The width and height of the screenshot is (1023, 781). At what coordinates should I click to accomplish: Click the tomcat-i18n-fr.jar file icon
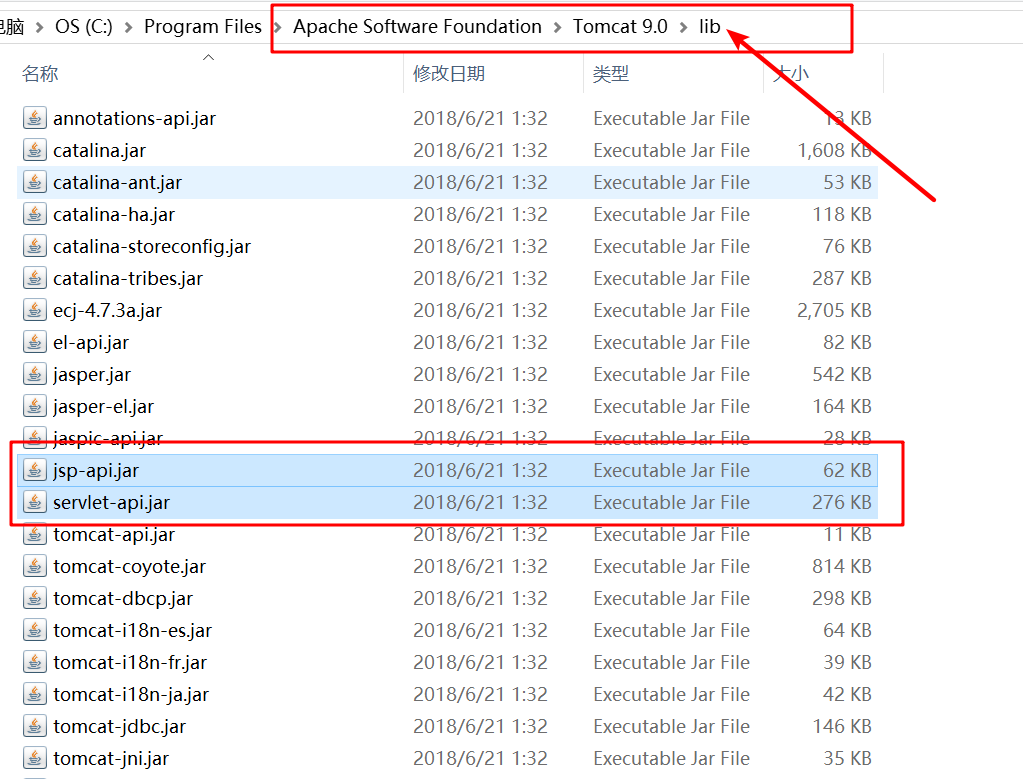click(x=35, y=662)
